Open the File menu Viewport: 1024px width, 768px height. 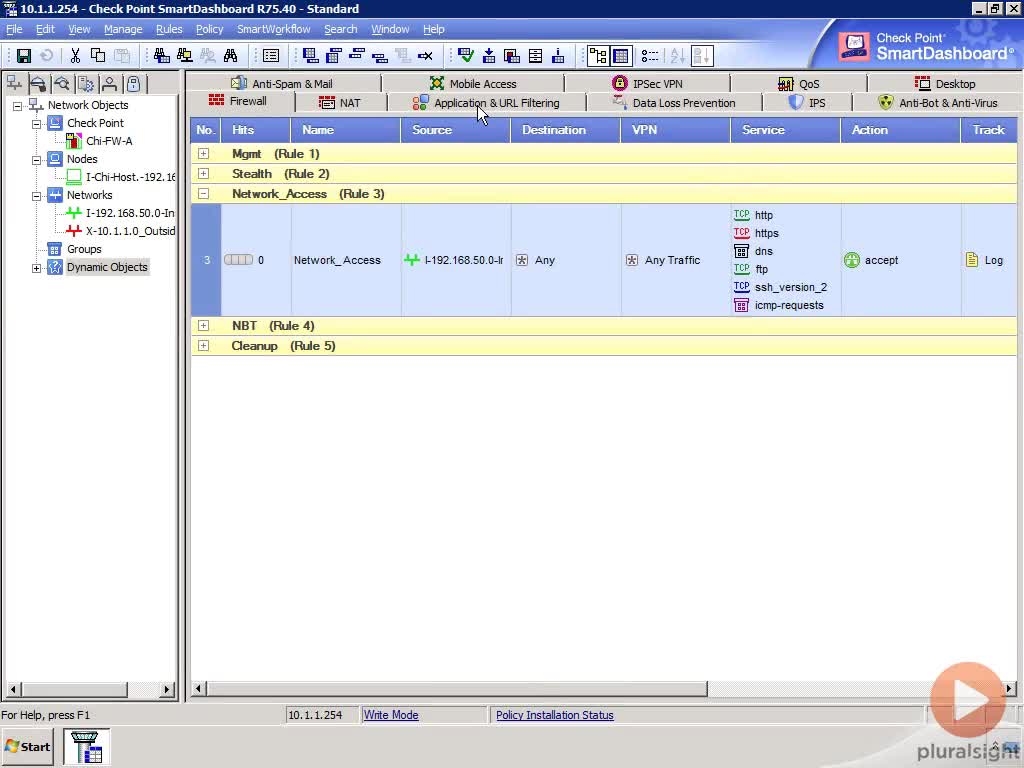tap(14, 29)
